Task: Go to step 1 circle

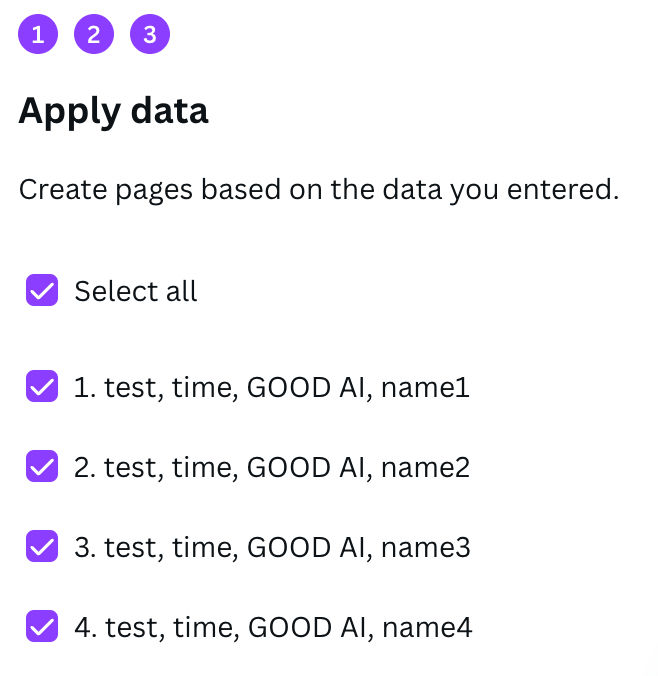Action: click(x=38, y=35)
